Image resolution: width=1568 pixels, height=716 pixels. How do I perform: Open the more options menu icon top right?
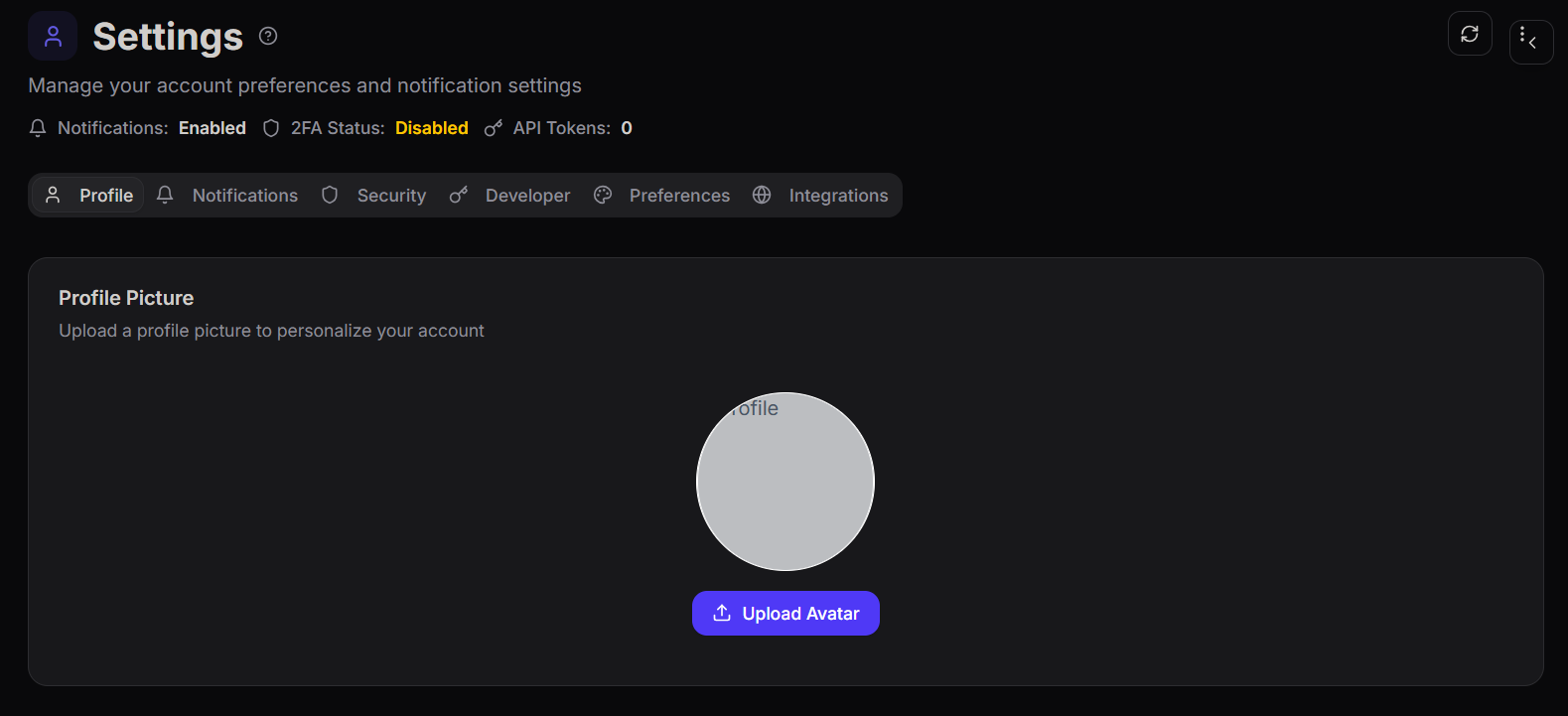(1530, 41)
